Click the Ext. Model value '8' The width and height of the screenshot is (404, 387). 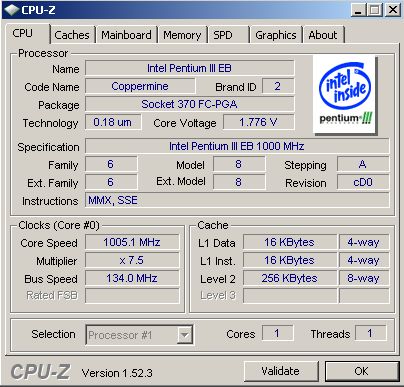click(x=239, y=182)
